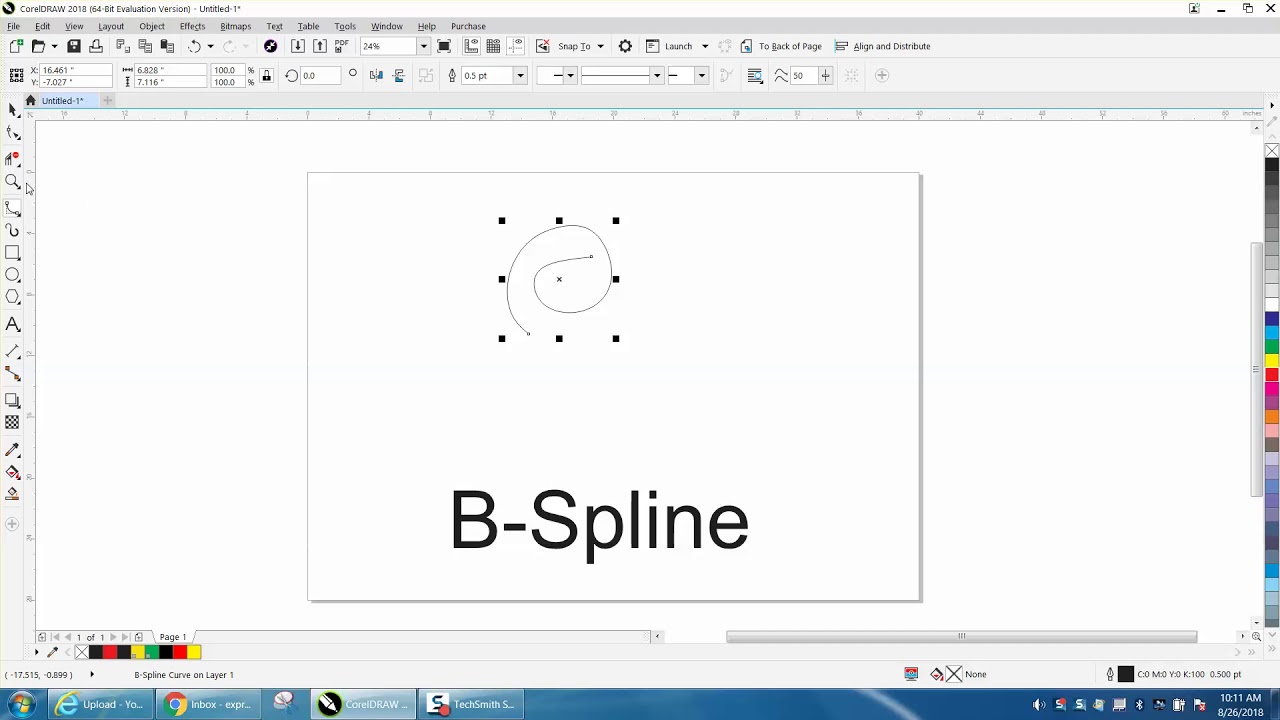Open Chrome Inbox window from taskbar

(210, 704)
